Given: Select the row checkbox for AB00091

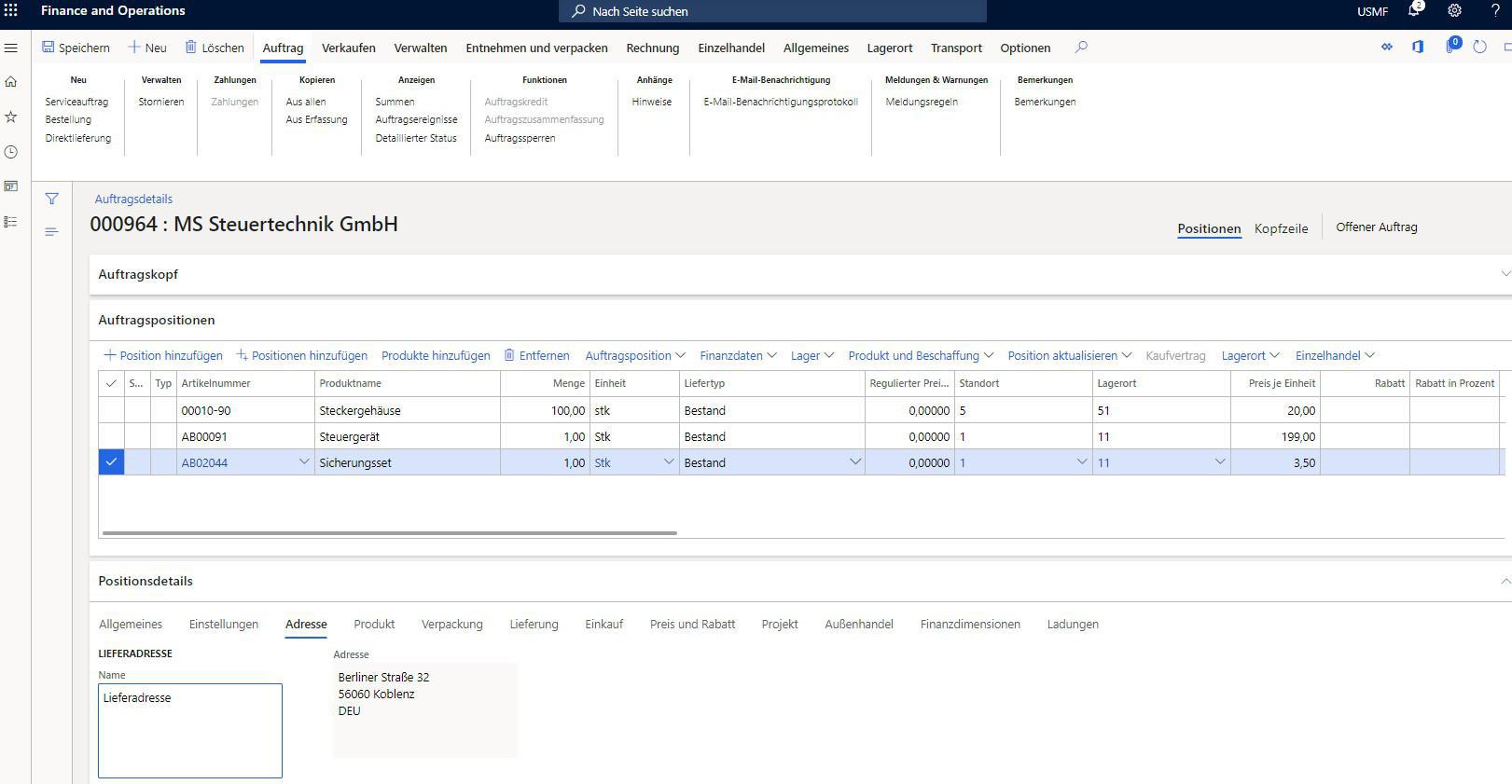Looking at the screenshot, I should pyautogui.click(x=111, y=436).
